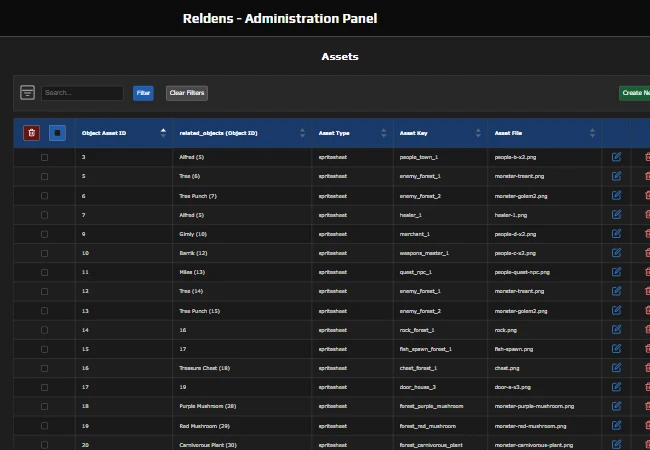Open the edit icon for monster-golem2.png, ID 6
650x450 pixels.
coord(616,195)
